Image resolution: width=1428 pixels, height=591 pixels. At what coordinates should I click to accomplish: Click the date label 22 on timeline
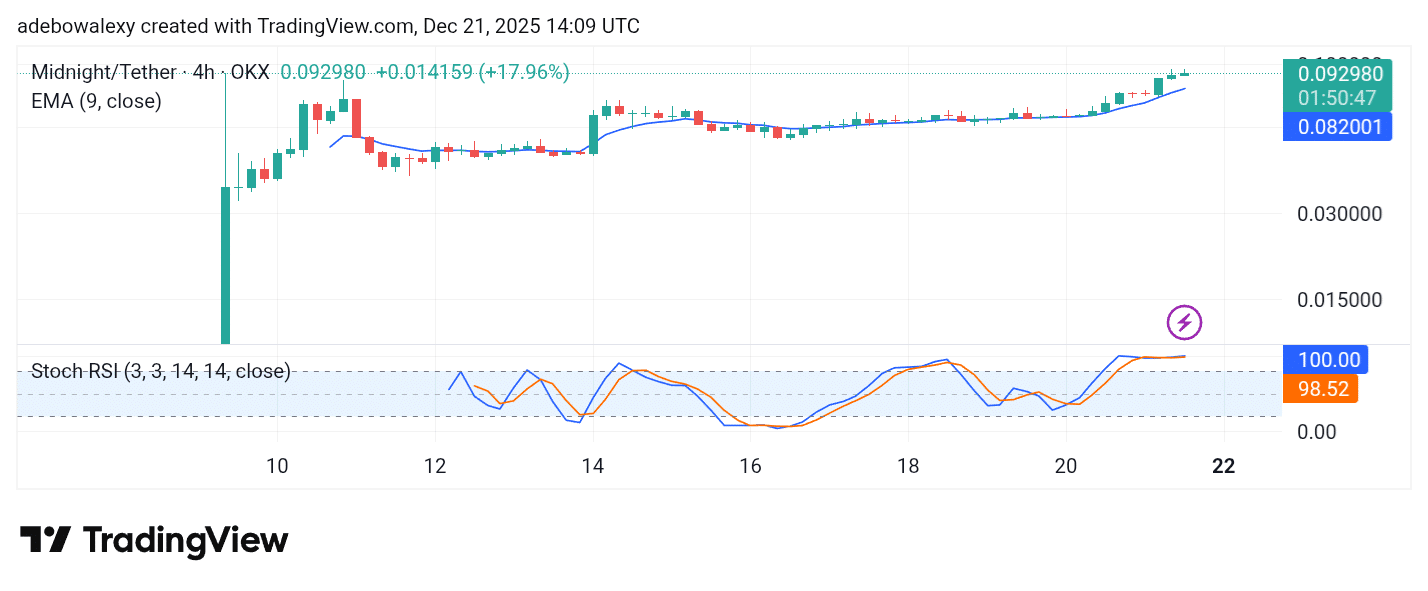pyautogui.click(x=1222, y=466)
